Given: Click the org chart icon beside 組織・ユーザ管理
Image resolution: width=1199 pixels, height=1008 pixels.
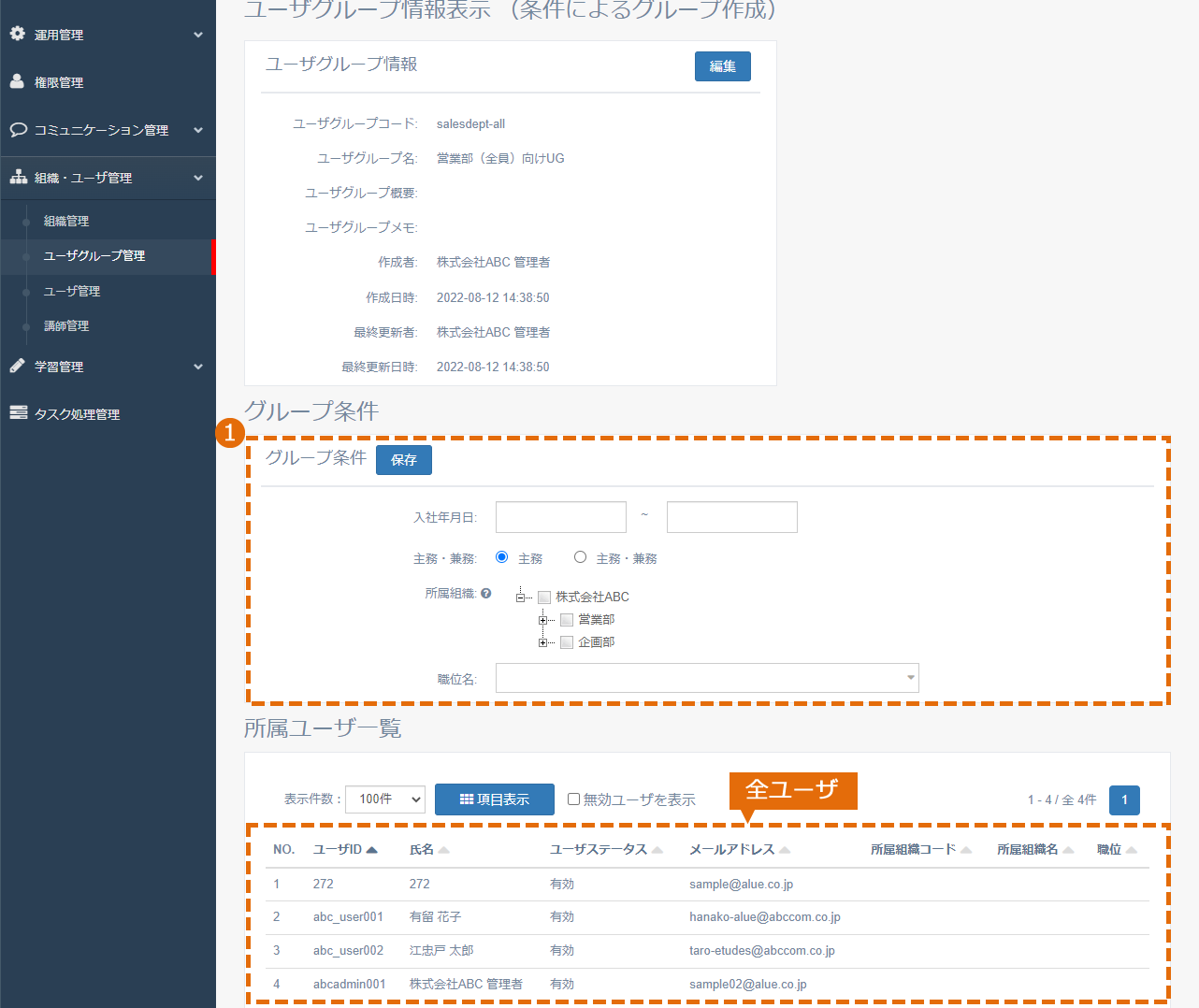Looking at the screenshot, I should (18, 177).
